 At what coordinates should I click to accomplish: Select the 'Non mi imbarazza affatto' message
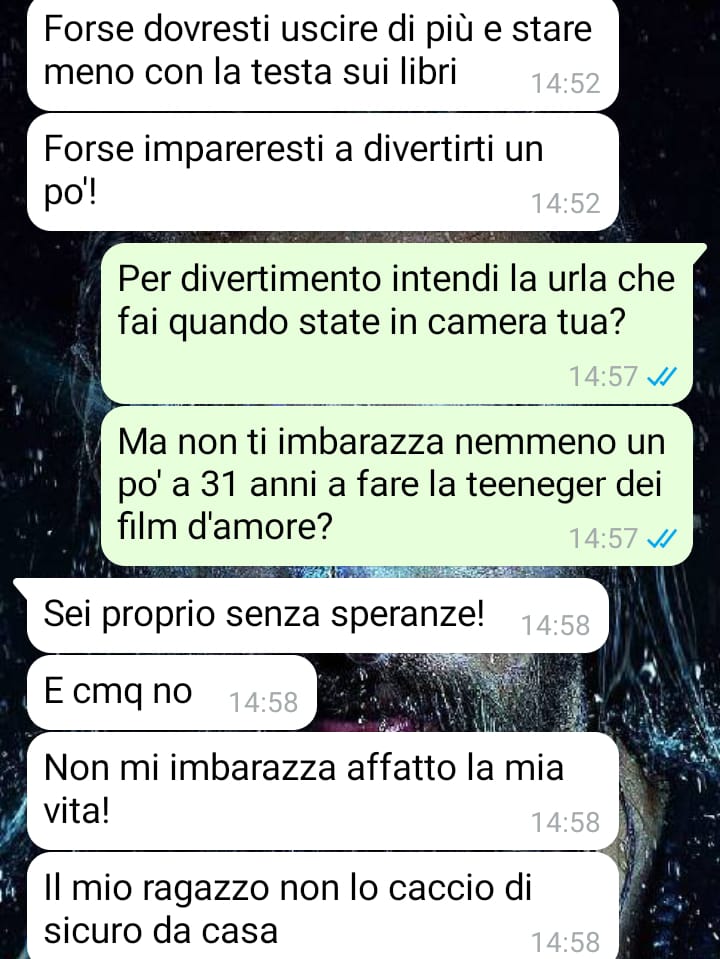323,791
